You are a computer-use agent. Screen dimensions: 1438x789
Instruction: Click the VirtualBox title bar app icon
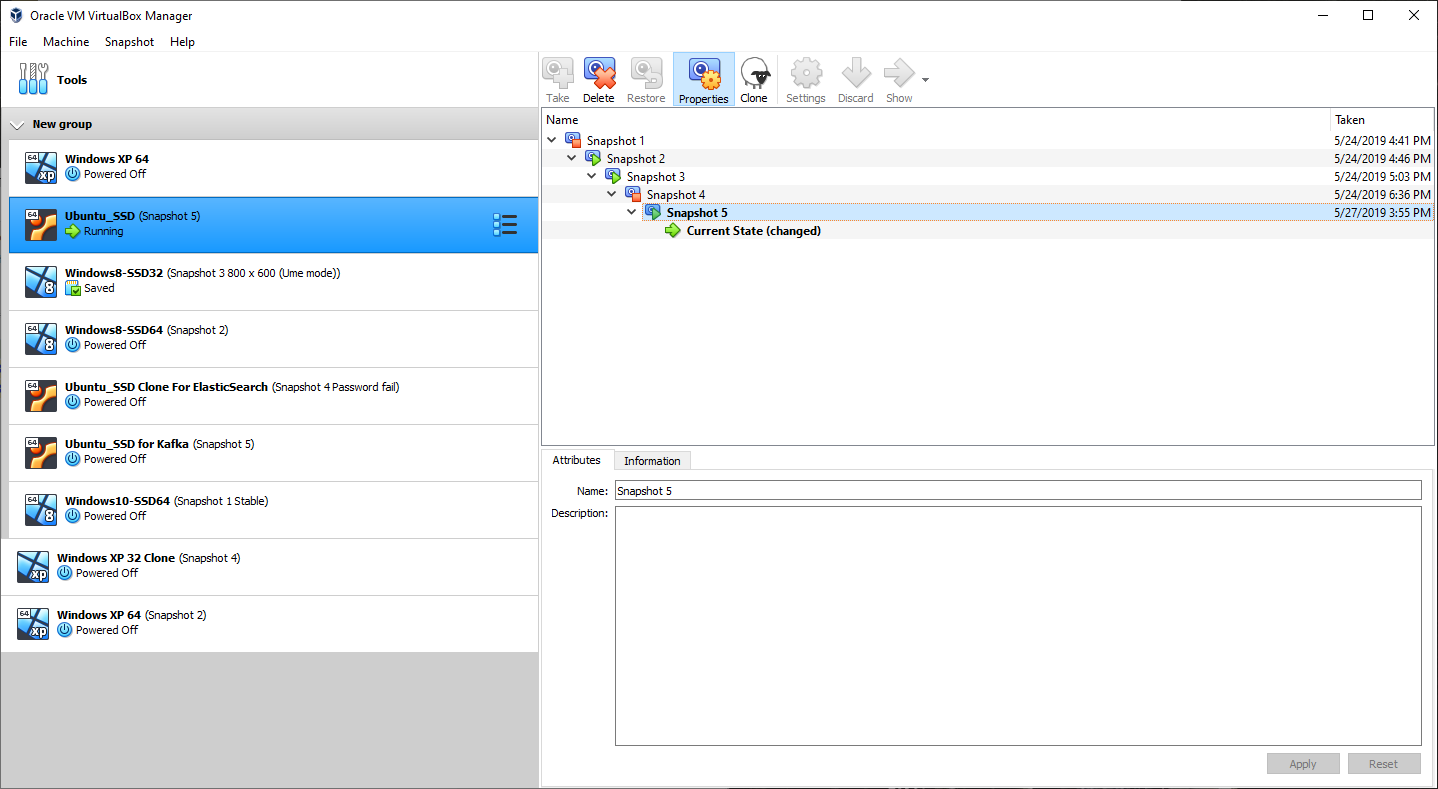(x=16, y=15)
